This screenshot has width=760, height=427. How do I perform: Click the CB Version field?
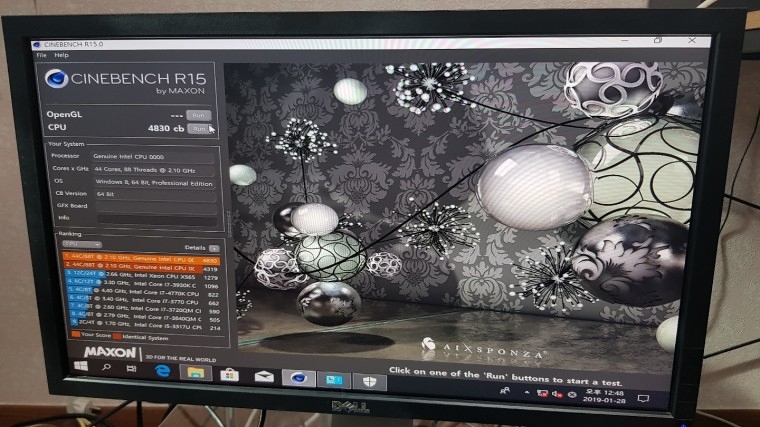coord(155,194)
